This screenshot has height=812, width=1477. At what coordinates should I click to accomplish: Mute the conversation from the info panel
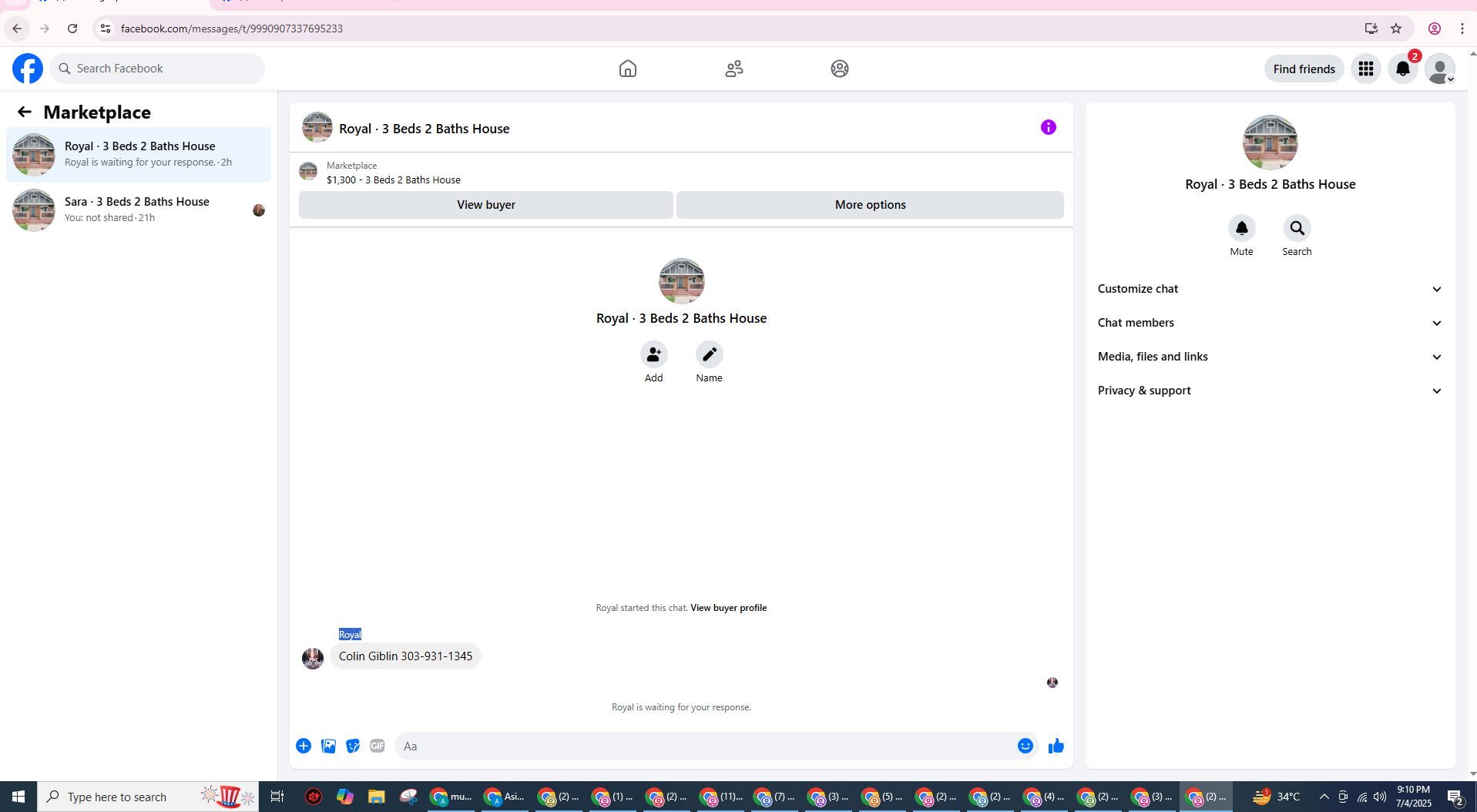tap(1241, 229)
